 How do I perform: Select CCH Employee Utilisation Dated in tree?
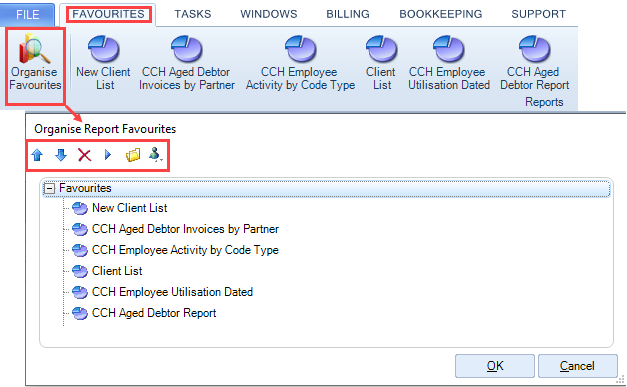coord(172,292)
